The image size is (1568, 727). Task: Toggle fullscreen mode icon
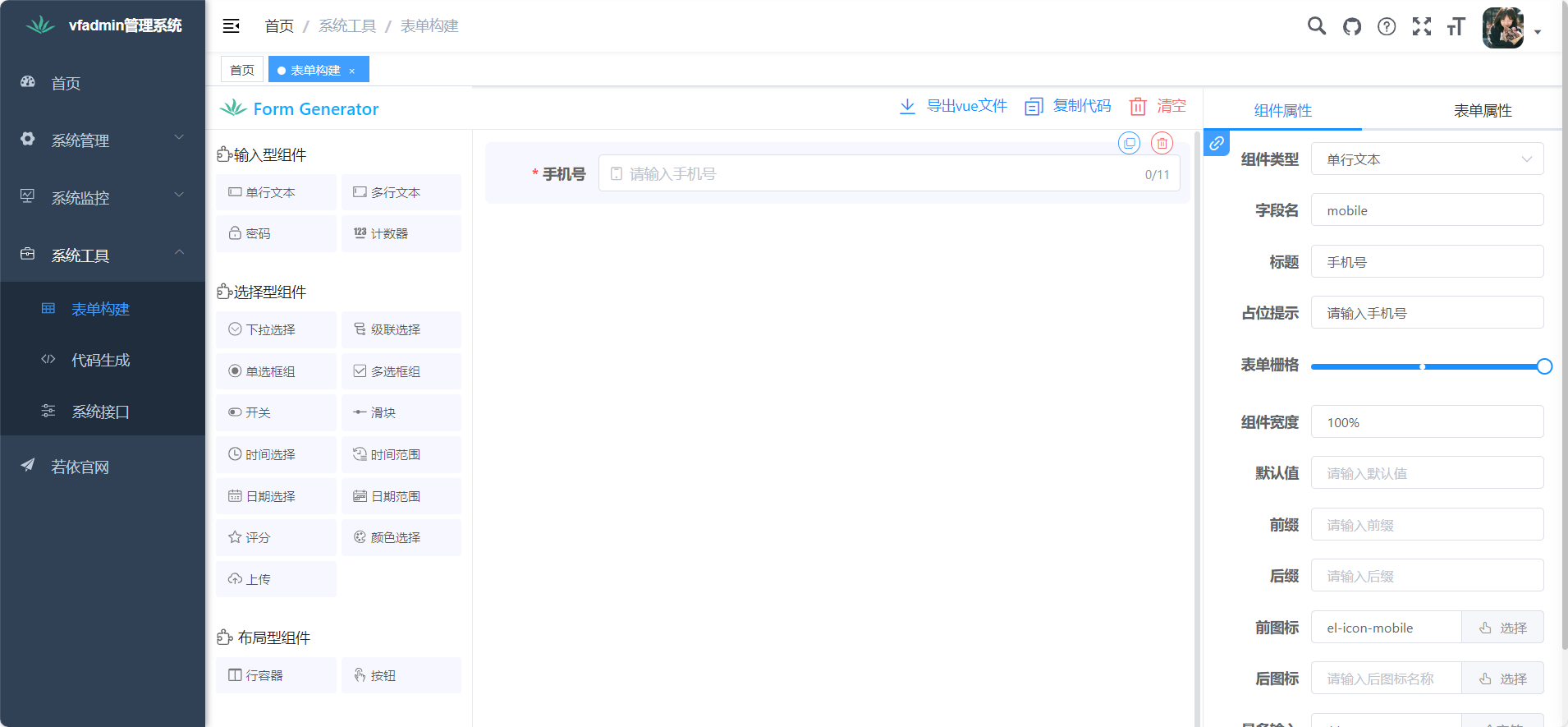1422,26
